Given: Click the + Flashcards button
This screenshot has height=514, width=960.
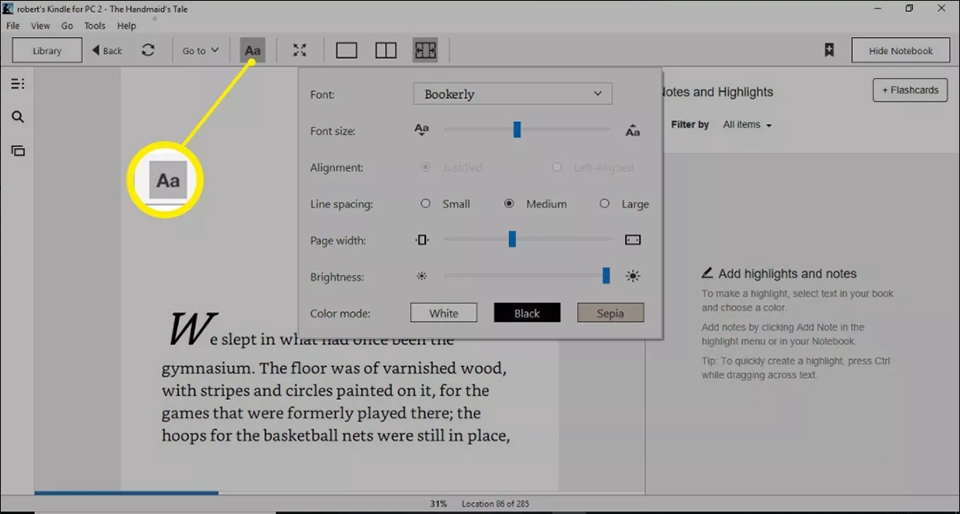Looking at the screenshot, I should pos(910,90).
